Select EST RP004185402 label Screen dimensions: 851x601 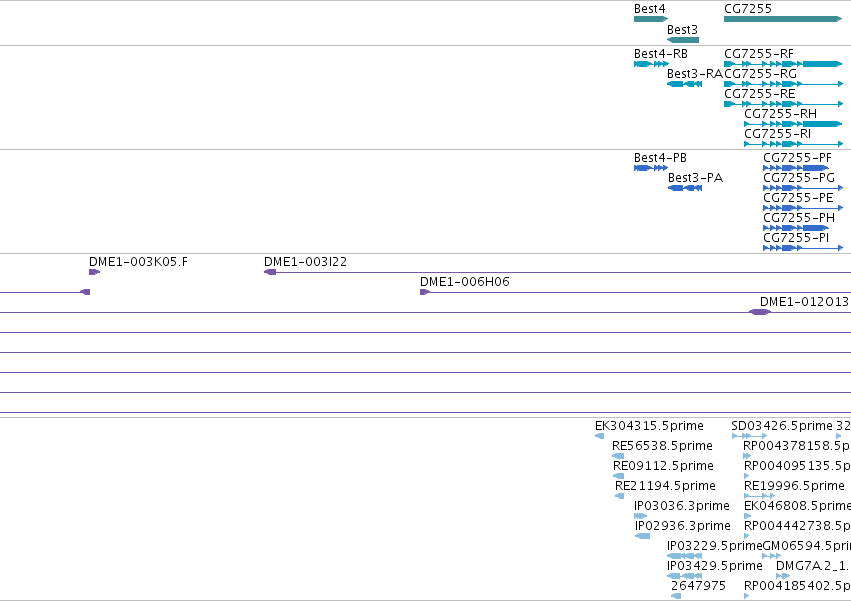click(797, 587)
